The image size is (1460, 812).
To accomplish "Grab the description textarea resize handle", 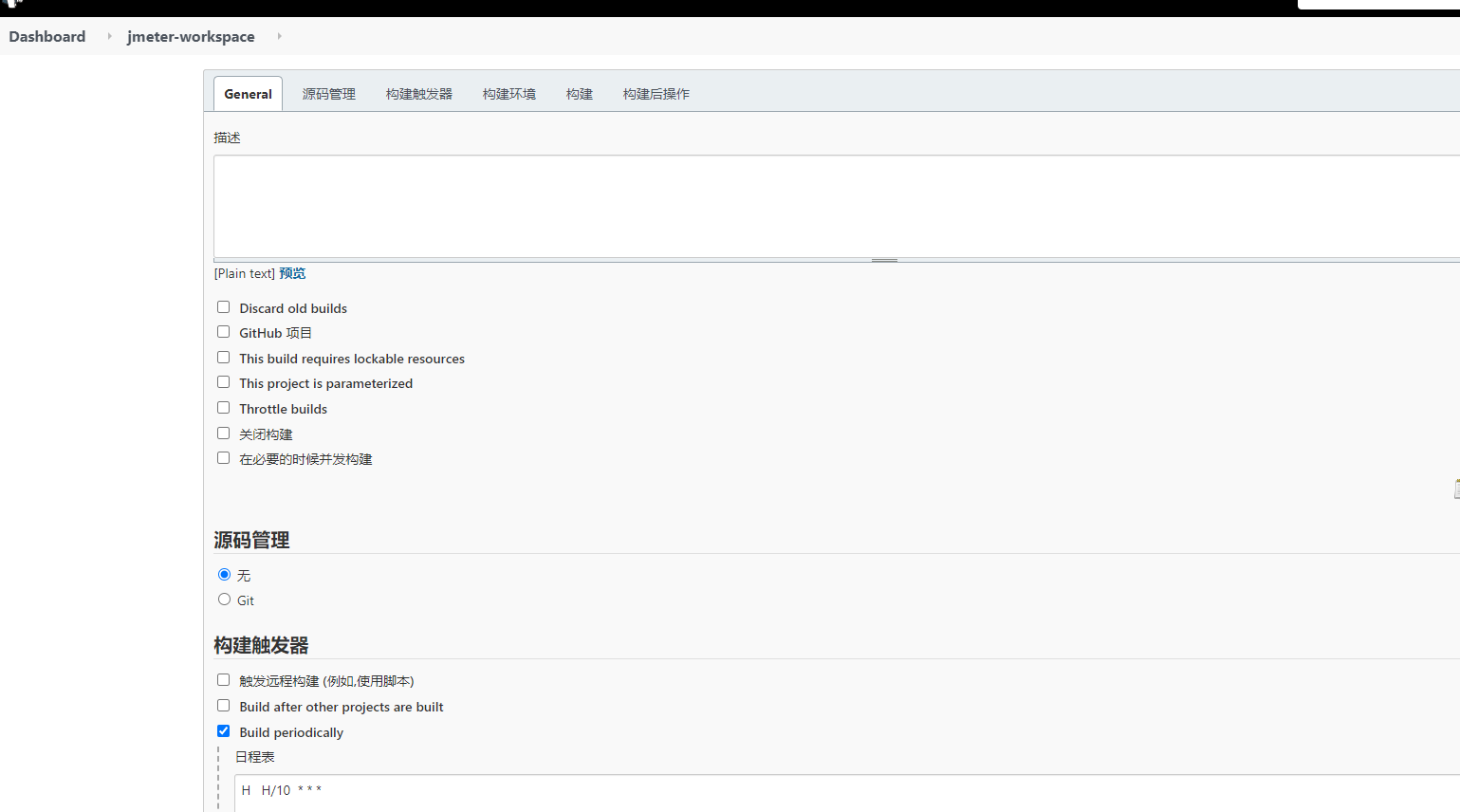I will click(884, 260).
